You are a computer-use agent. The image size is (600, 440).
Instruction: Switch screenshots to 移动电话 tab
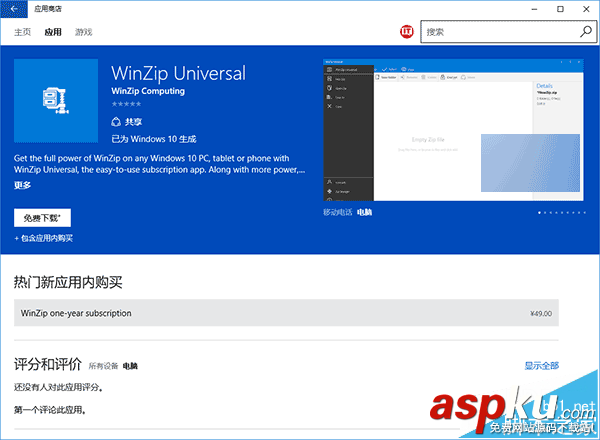338,212
